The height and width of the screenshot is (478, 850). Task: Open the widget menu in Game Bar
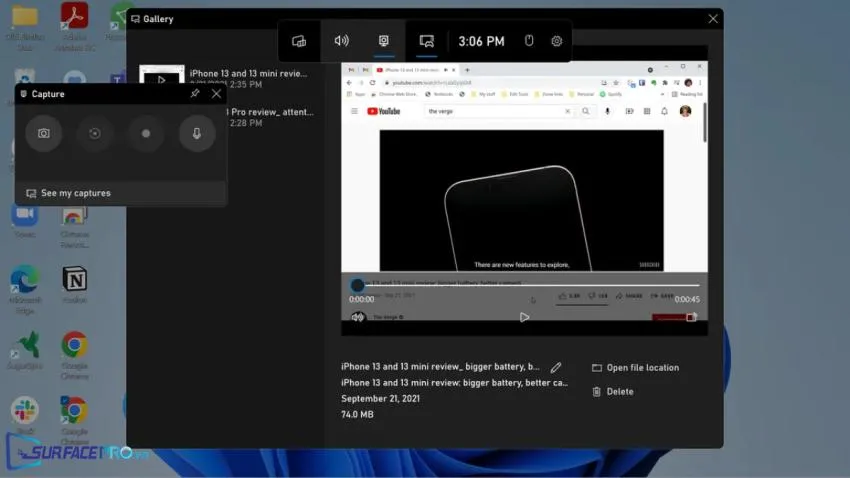(x=299, y=41)
